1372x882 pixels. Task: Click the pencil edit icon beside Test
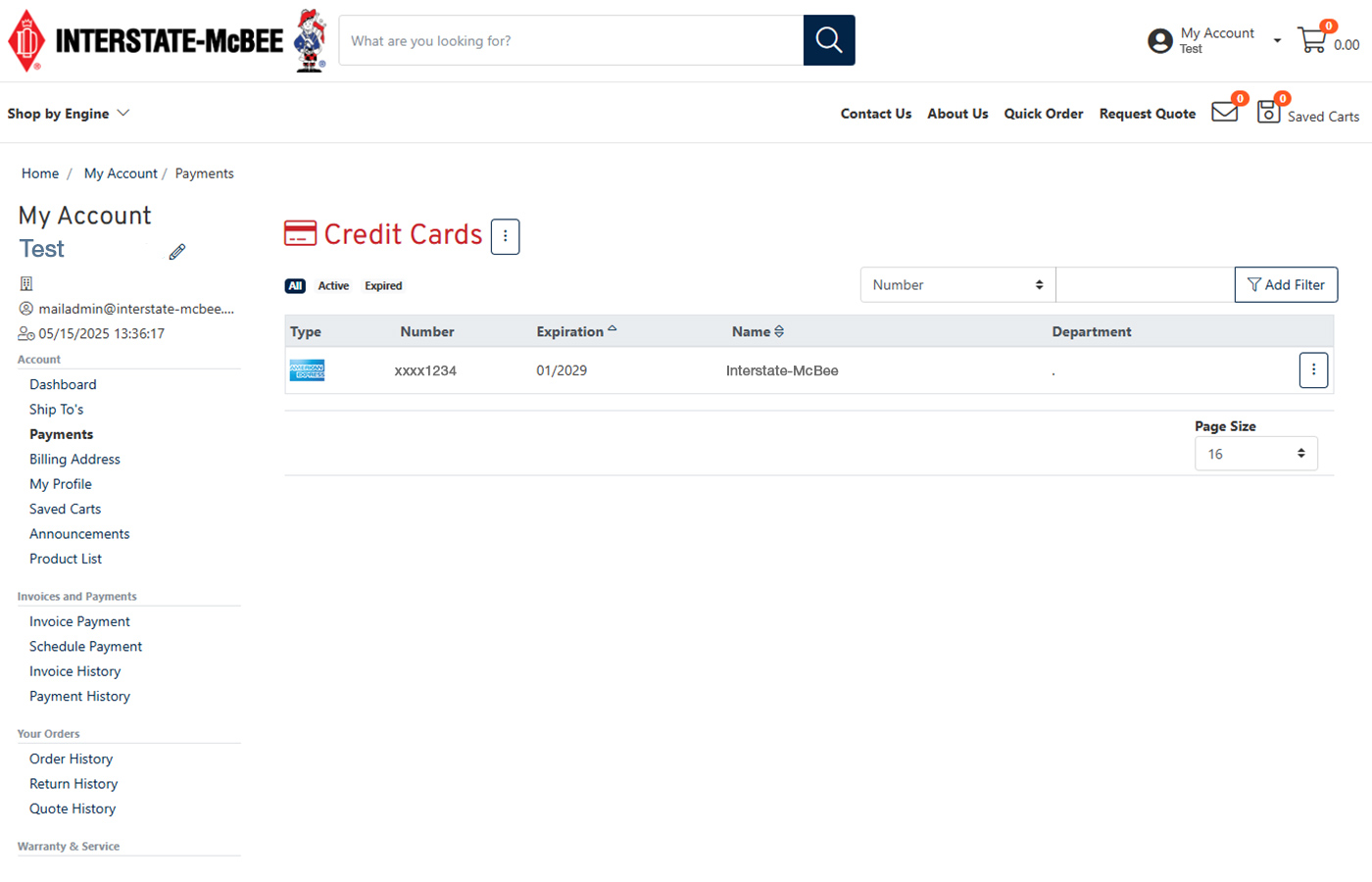tap(177, 252)
